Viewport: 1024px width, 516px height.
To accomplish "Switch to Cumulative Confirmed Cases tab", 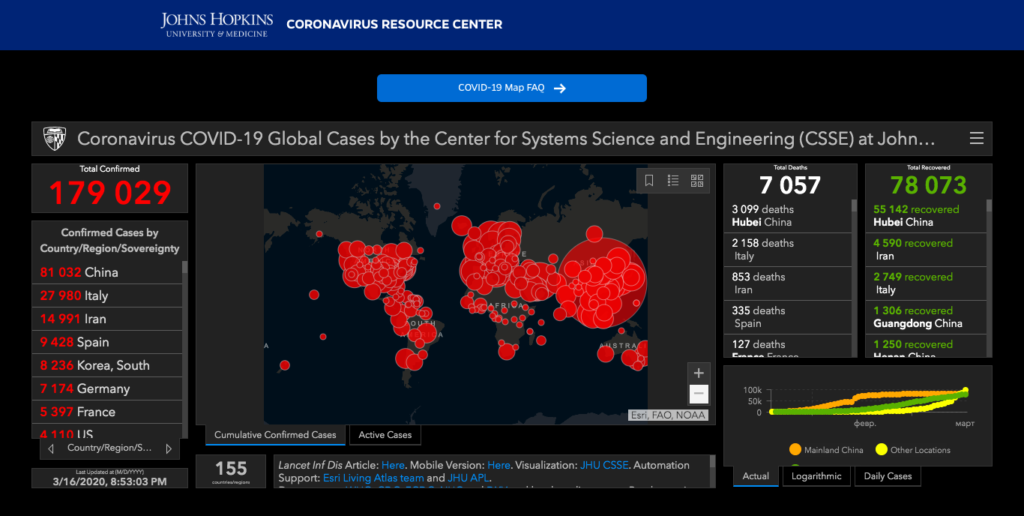I will 275,435.
